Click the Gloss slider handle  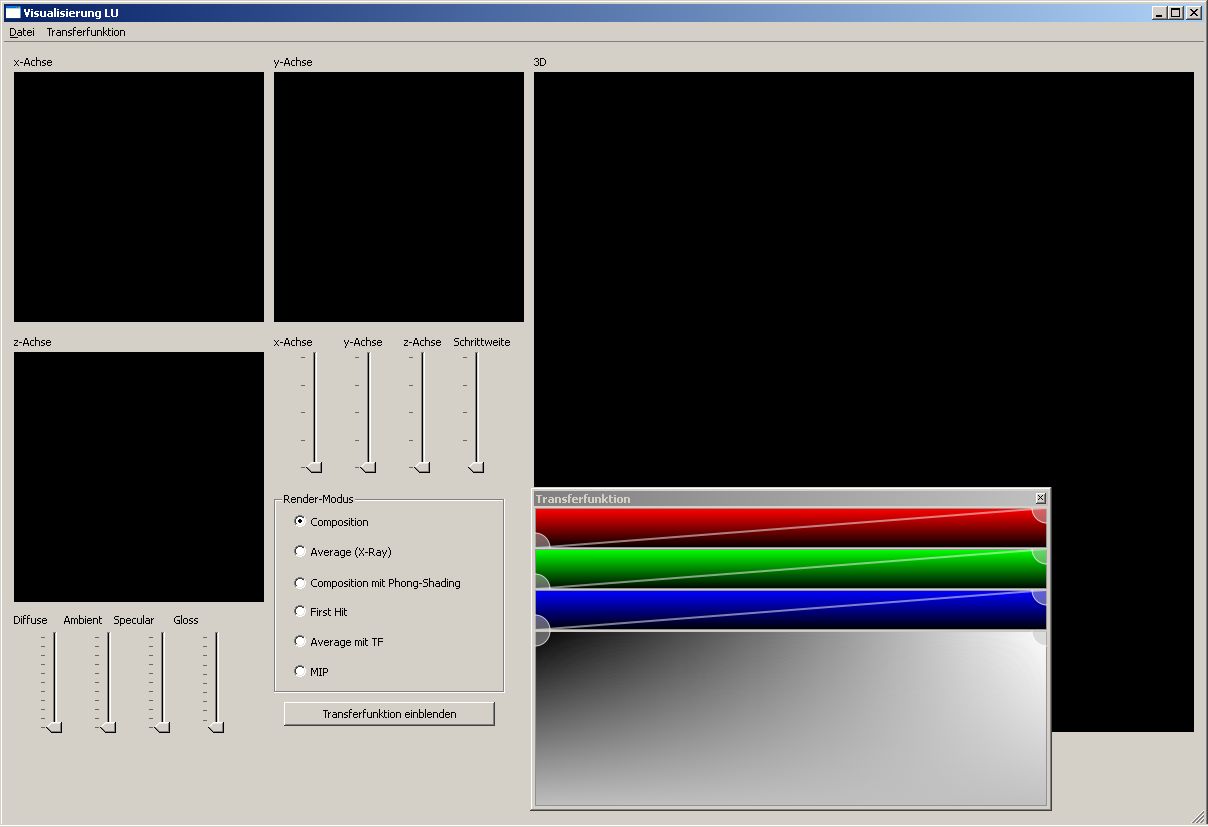click(x=216, y=727)
